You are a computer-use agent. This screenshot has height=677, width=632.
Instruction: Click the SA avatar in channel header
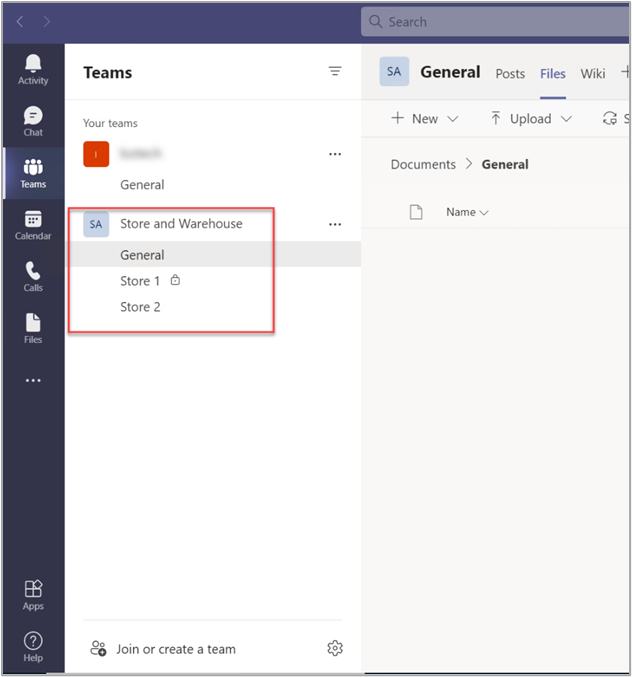tap(394, 71)
